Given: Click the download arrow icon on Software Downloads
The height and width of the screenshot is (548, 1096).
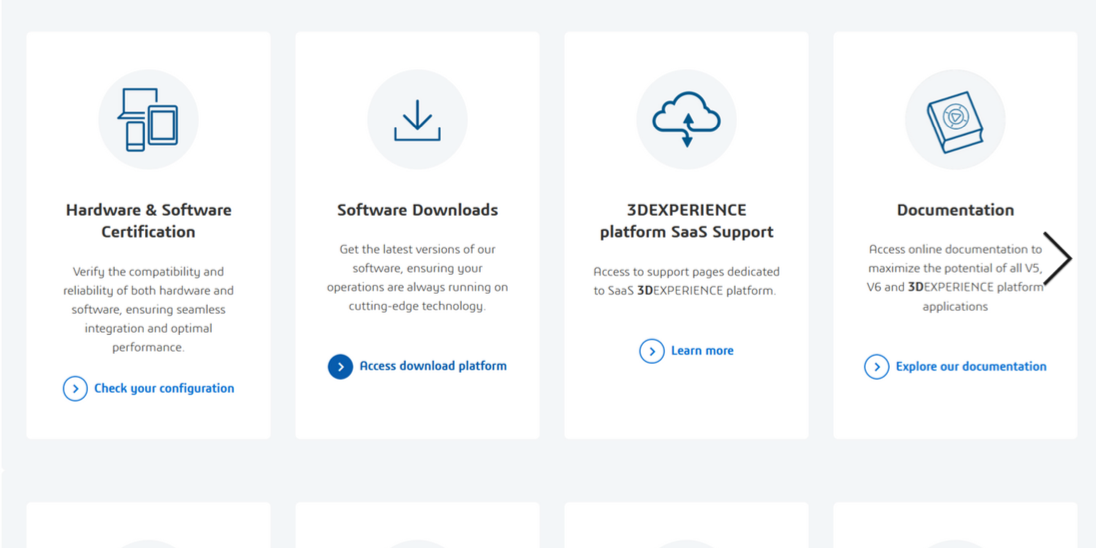Looking at the screenshot, I should click(417, 120).
